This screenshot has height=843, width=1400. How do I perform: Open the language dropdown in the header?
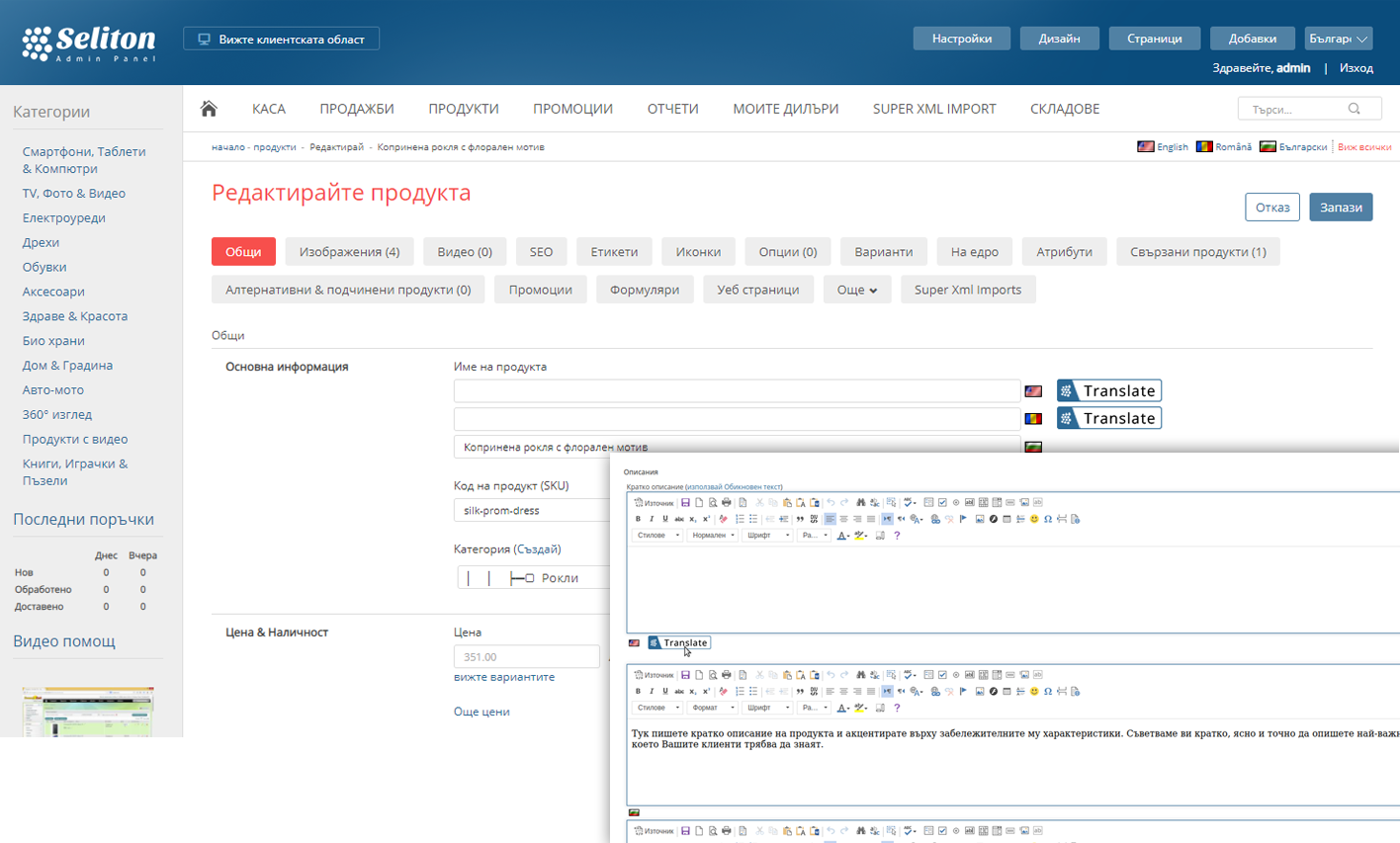(x=1337, y=39)
